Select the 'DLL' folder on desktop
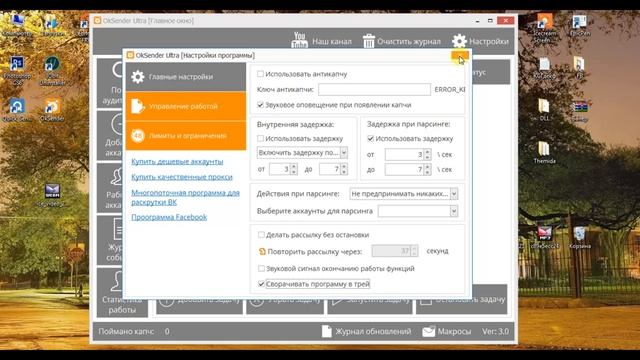 544,110
